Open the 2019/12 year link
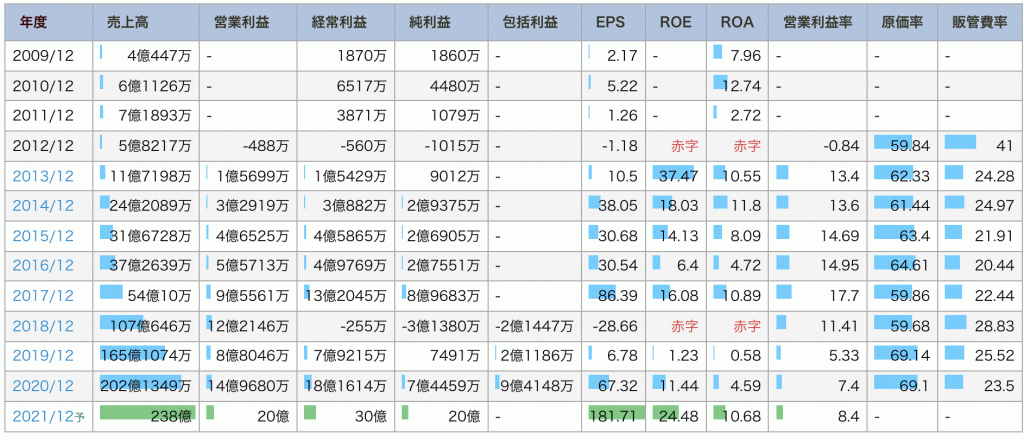1024x440 pixels. [x=41, y=357]
